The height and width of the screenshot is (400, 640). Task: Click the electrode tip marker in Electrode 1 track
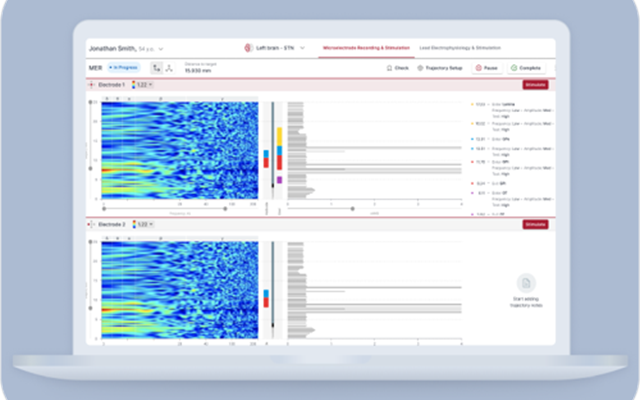pos(273,186)
